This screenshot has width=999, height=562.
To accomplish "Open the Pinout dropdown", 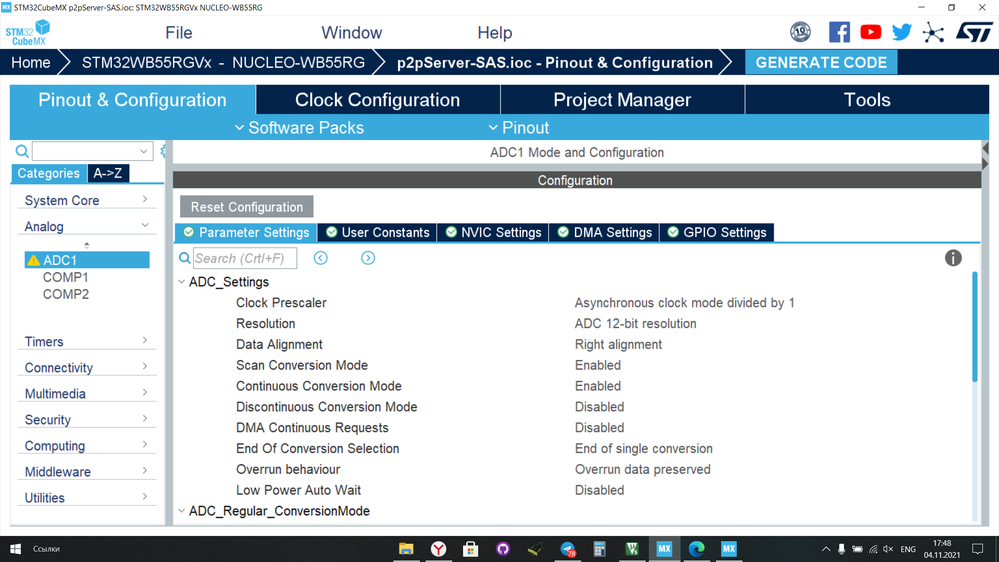I will tap(519, 127).
